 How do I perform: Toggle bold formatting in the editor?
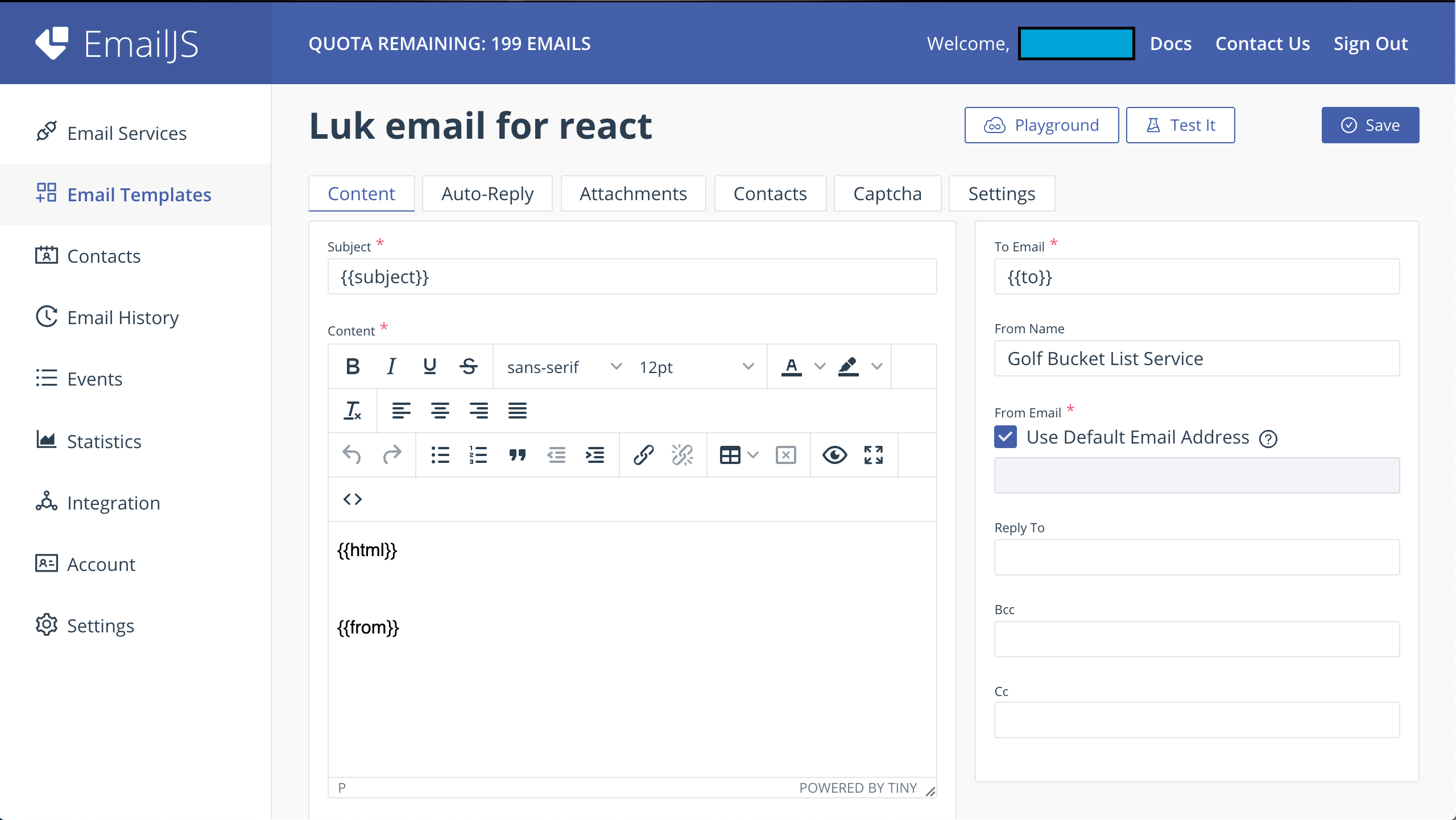pyautogui.click(x=352, y=366)
